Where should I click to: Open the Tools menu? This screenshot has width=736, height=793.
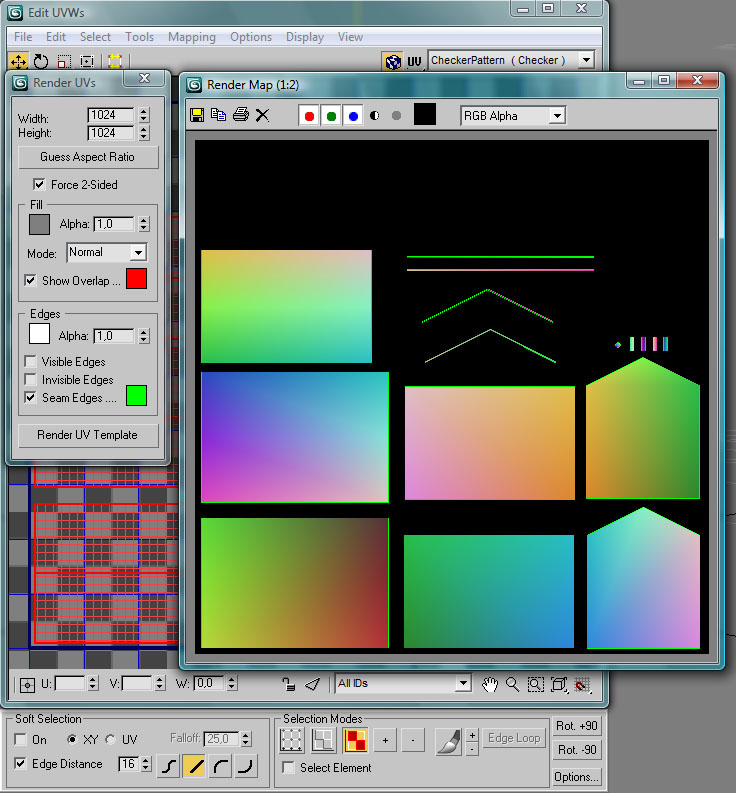coord(139,37)
